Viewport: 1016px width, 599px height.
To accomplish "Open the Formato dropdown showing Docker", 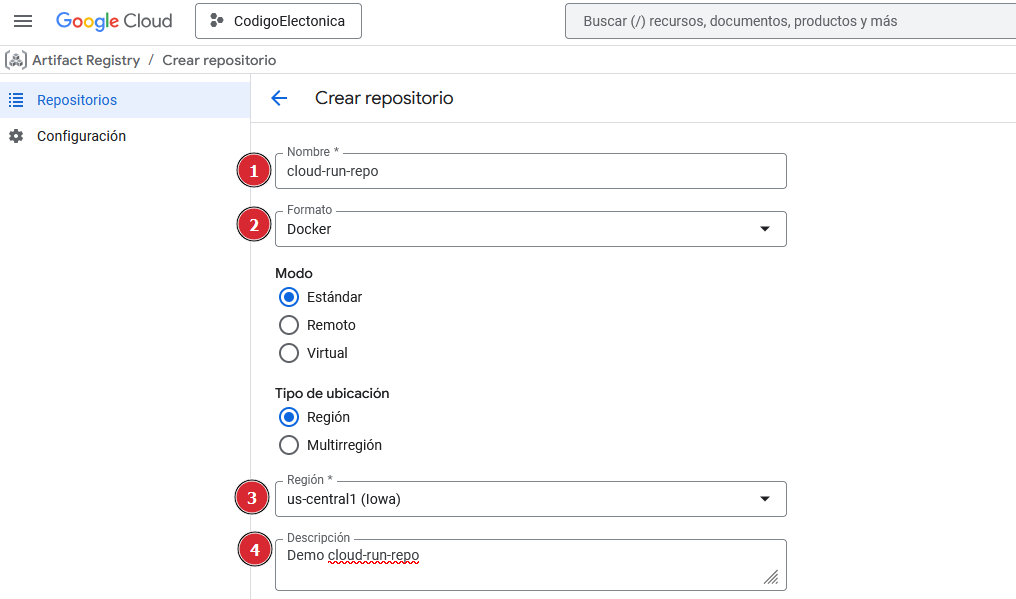I will pos(765,228).
